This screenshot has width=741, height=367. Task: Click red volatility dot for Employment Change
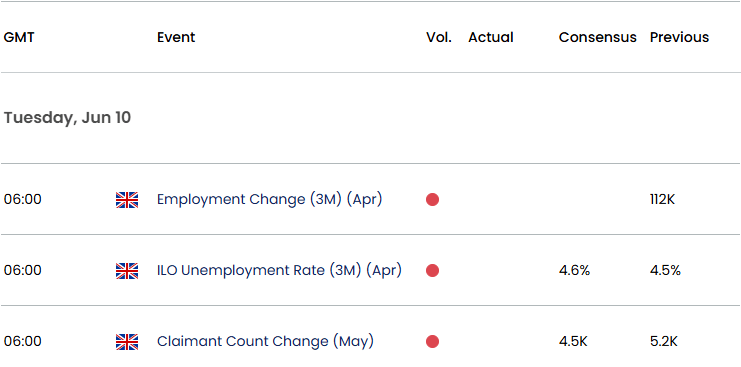[432, 200]
